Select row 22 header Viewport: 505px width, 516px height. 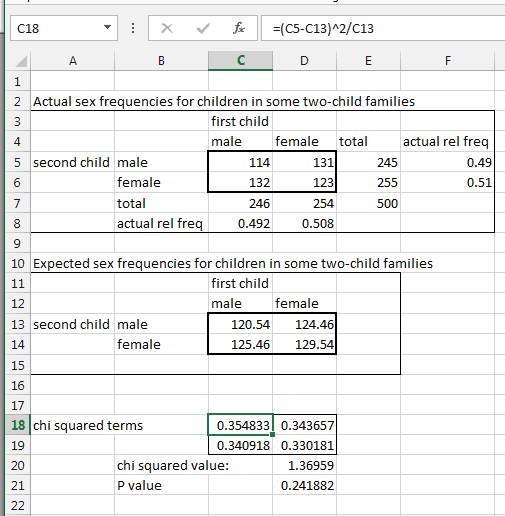click(18, 506)
